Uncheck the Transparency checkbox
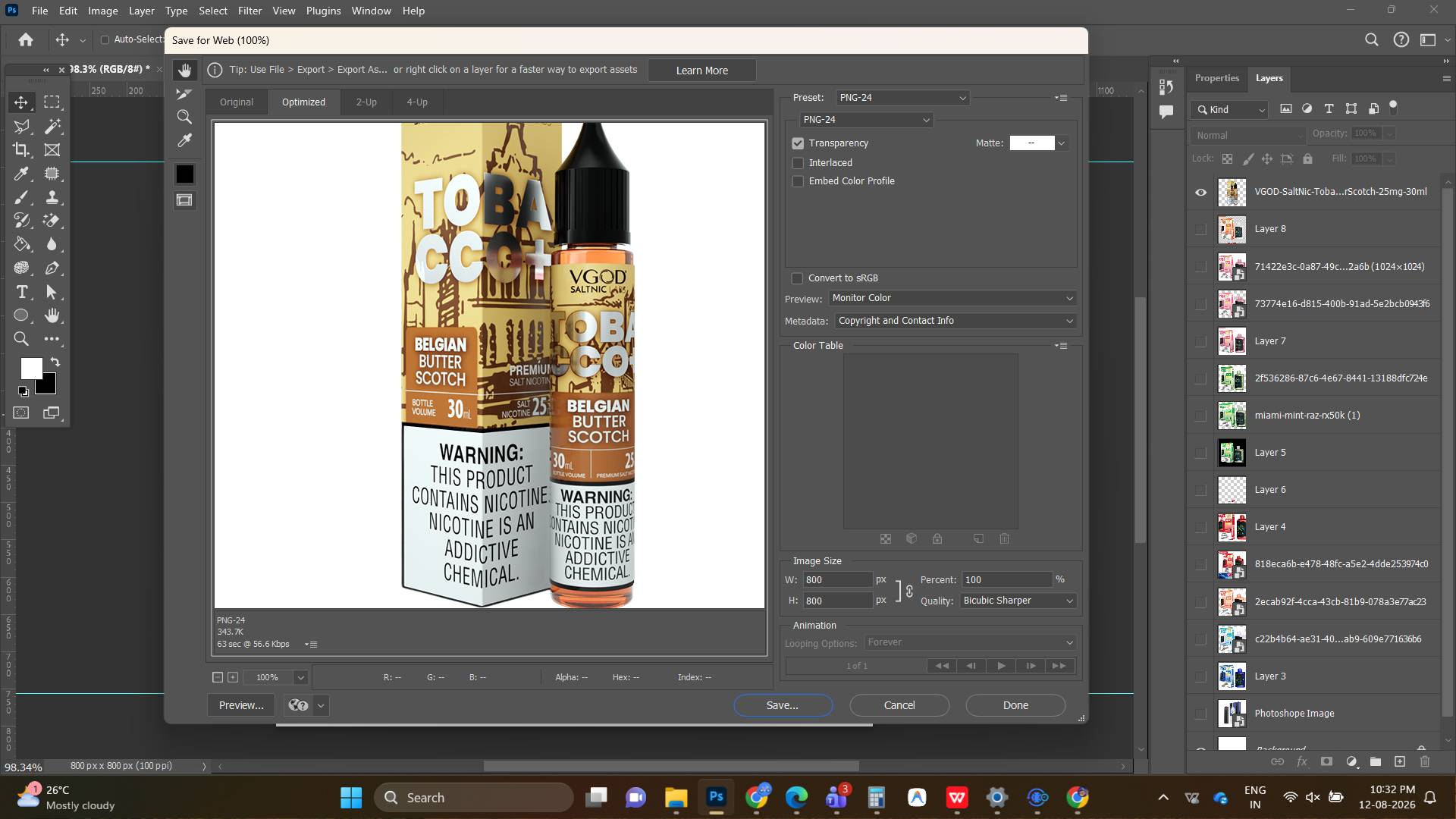 (798, 143)
